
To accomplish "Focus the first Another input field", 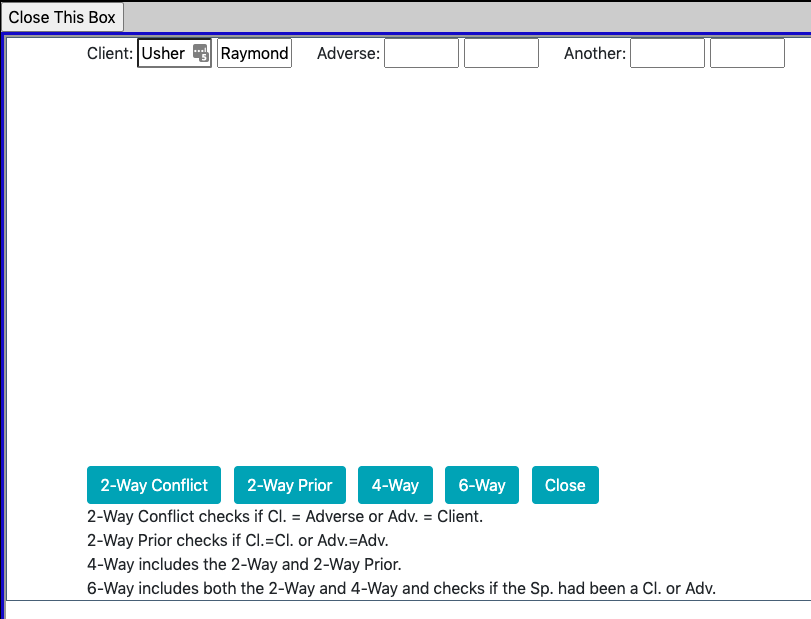I will pyautogui.click(x=667, y=54).
